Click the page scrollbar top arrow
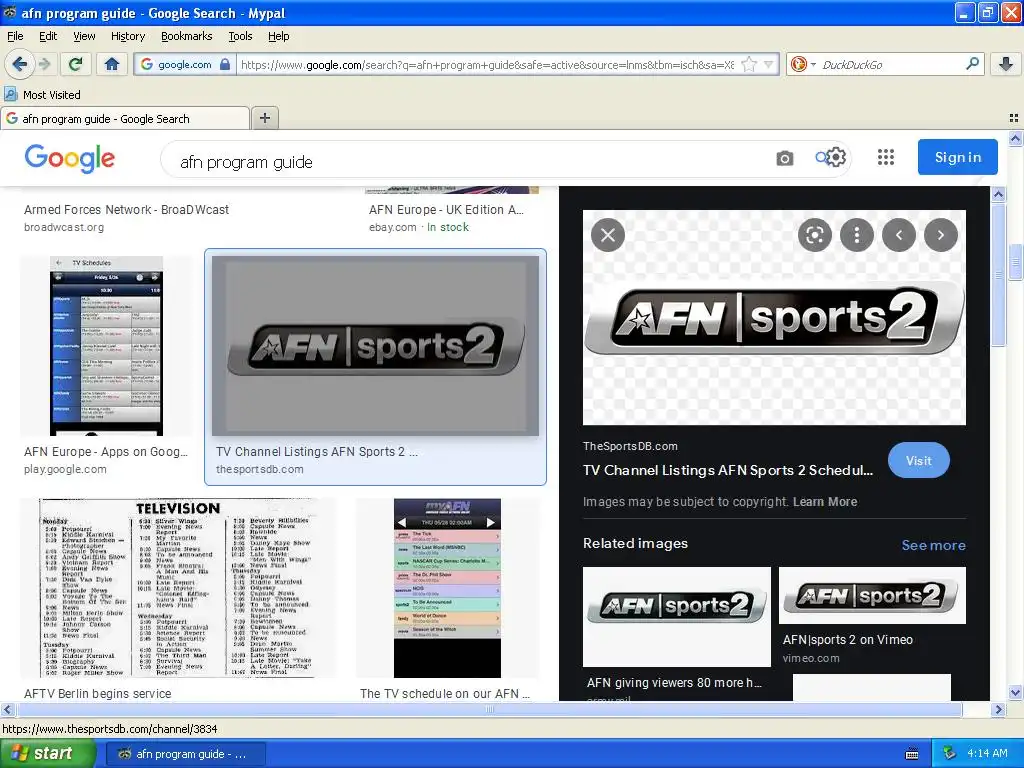 pos(1015,138)
